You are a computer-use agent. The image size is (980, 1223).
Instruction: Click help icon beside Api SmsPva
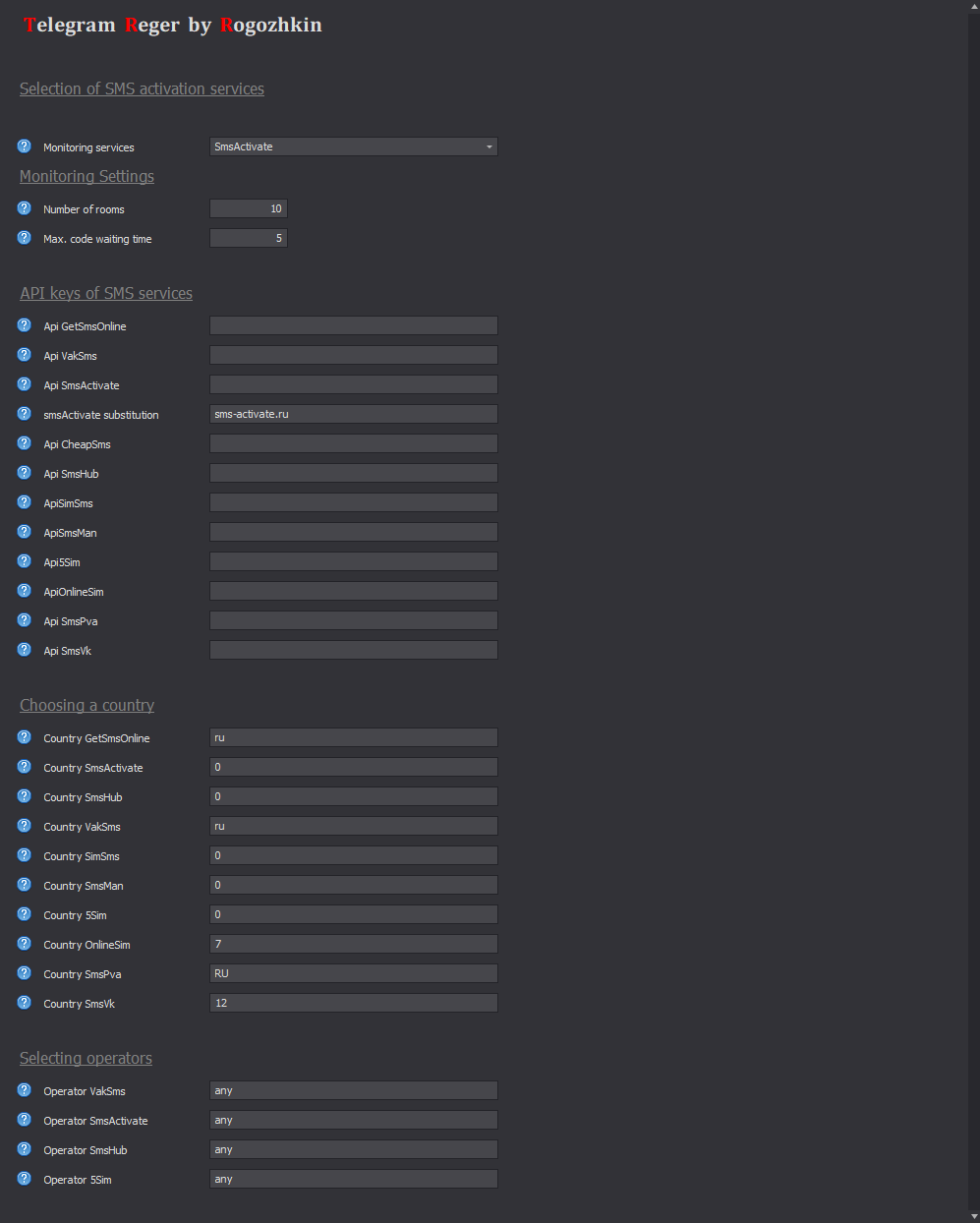coord(25,620)
